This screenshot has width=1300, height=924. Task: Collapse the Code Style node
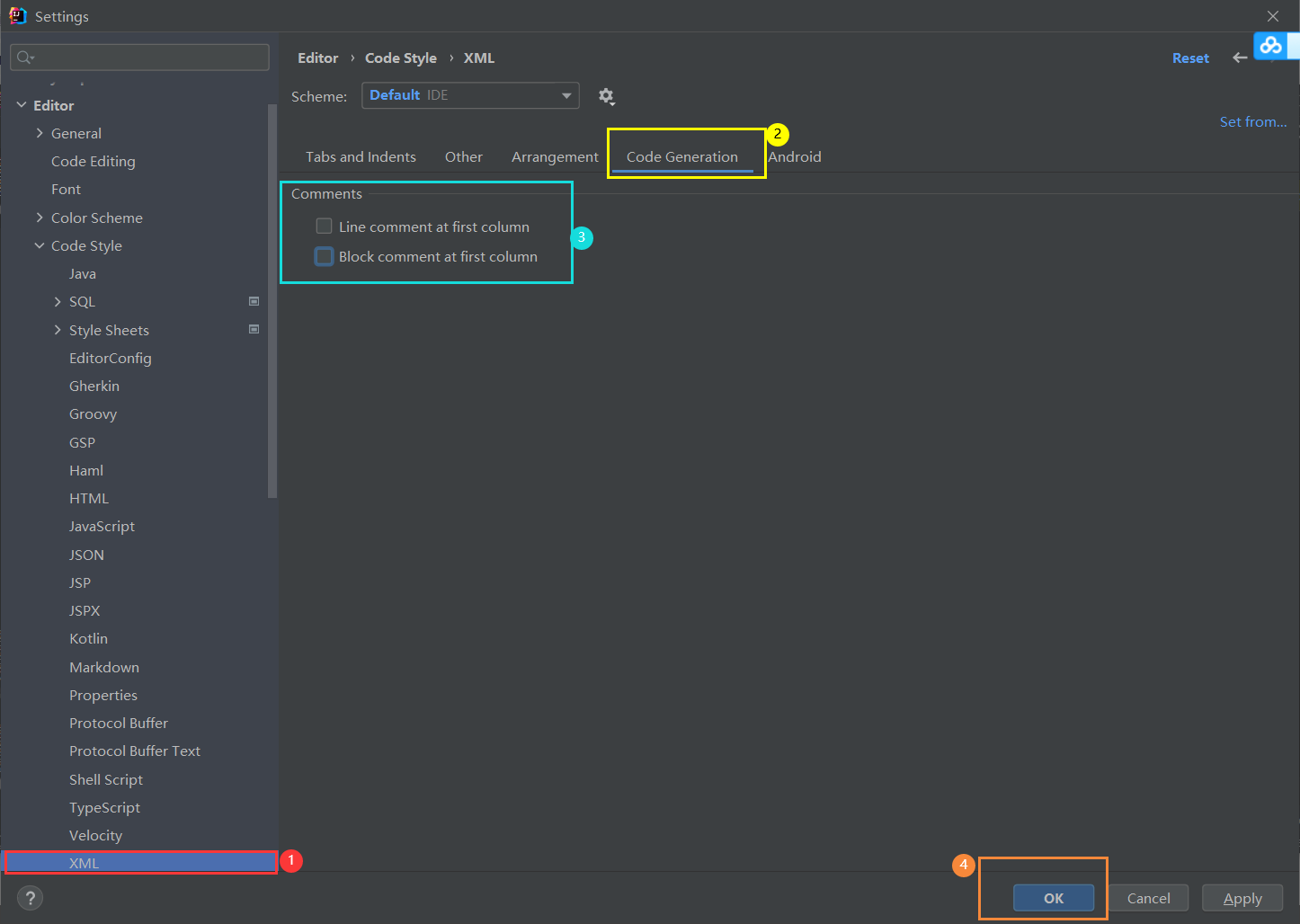tap(40, 245)
